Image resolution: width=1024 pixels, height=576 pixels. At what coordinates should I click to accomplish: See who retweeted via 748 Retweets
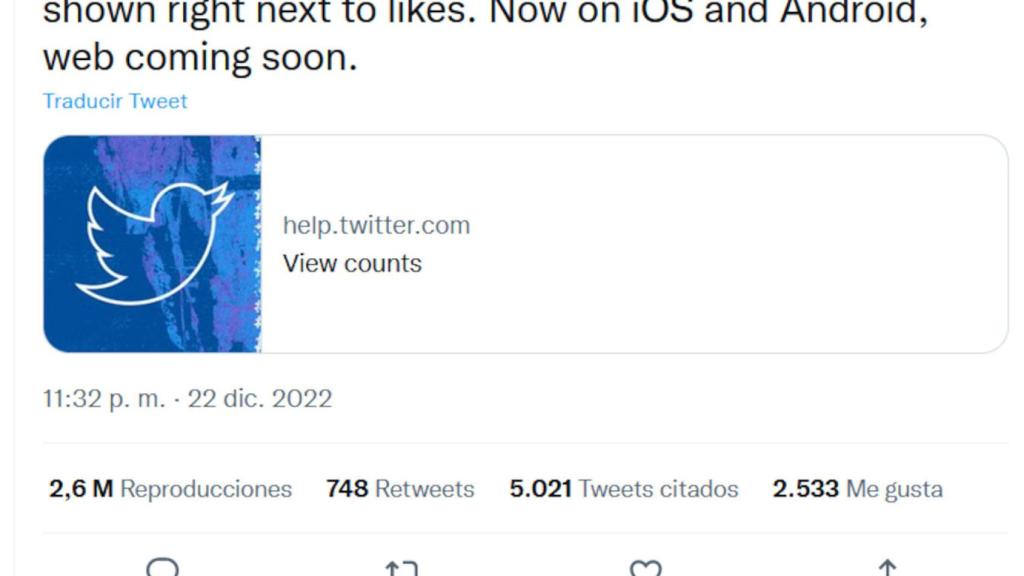pyautogui.click(x=399, y=489)
